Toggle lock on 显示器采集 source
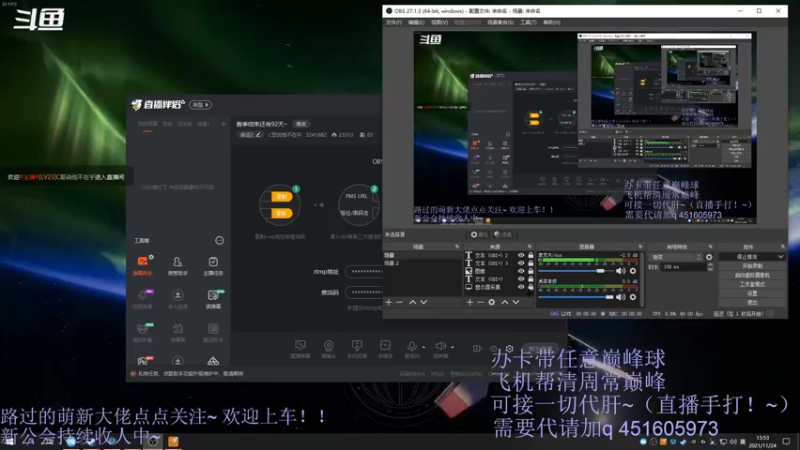The width and height of the screenshot is (800, 450). (x=531, y=287)
